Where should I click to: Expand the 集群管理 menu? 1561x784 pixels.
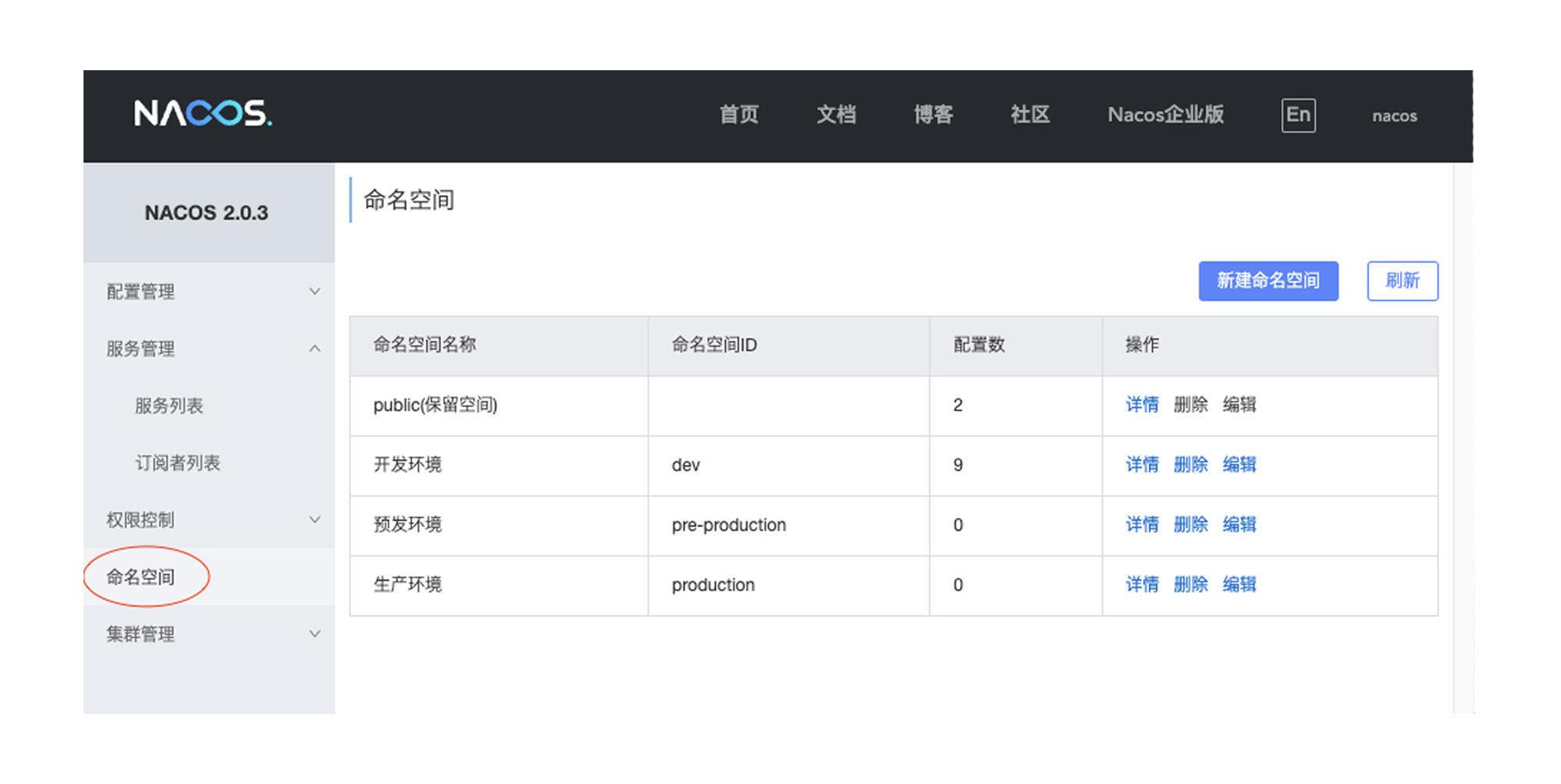click(x=141, y=634)
